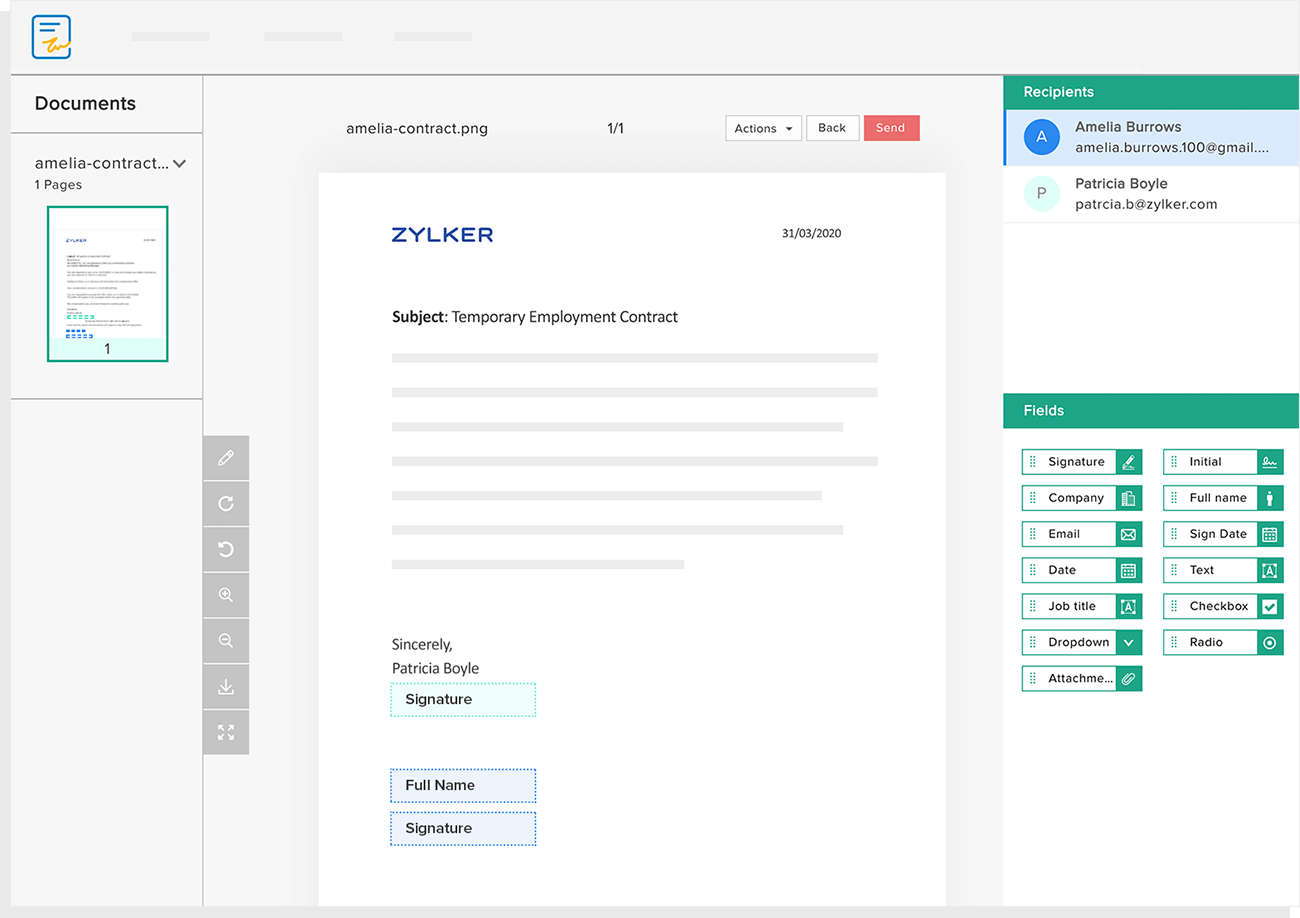Select the pencil edit tool
This screenshot has height=918, width=1300.
coord(226,458)
